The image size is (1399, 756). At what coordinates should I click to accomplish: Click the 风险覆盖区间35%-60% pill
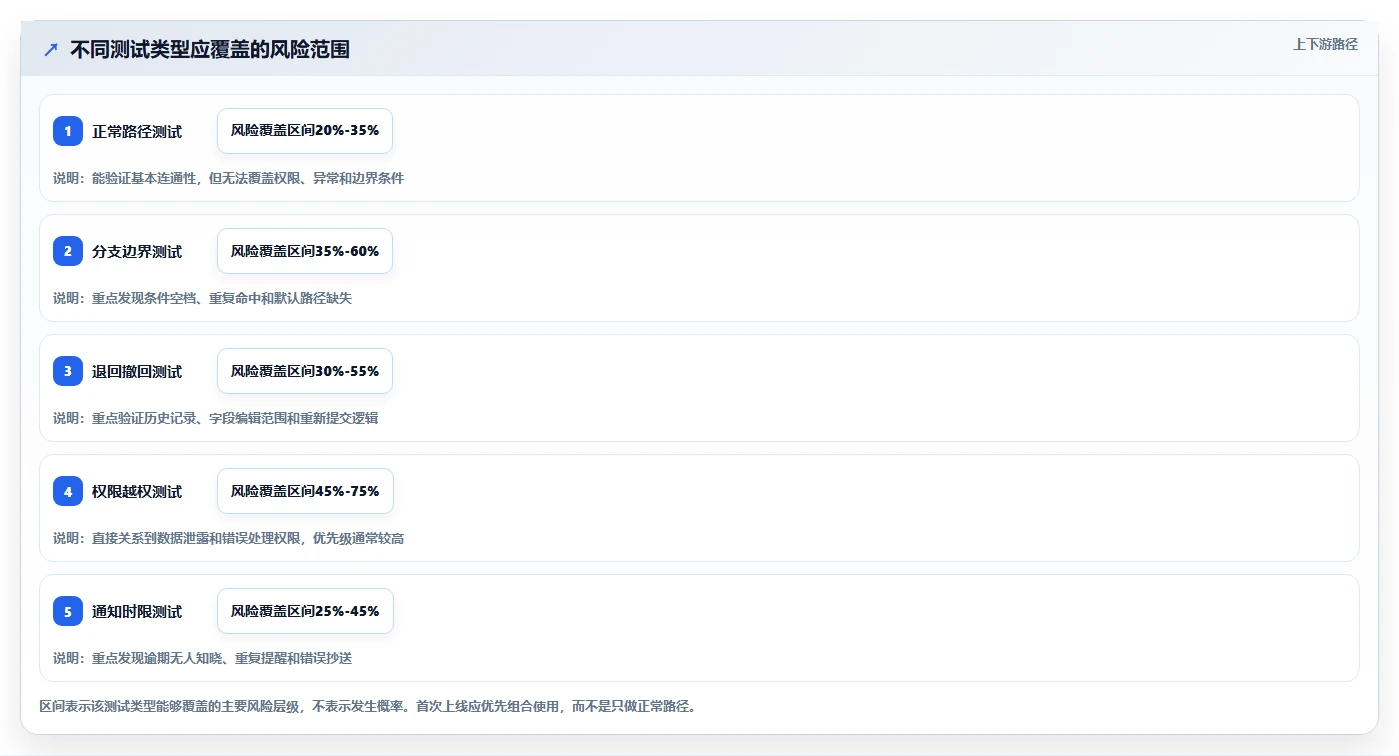[x=305, y=251]
